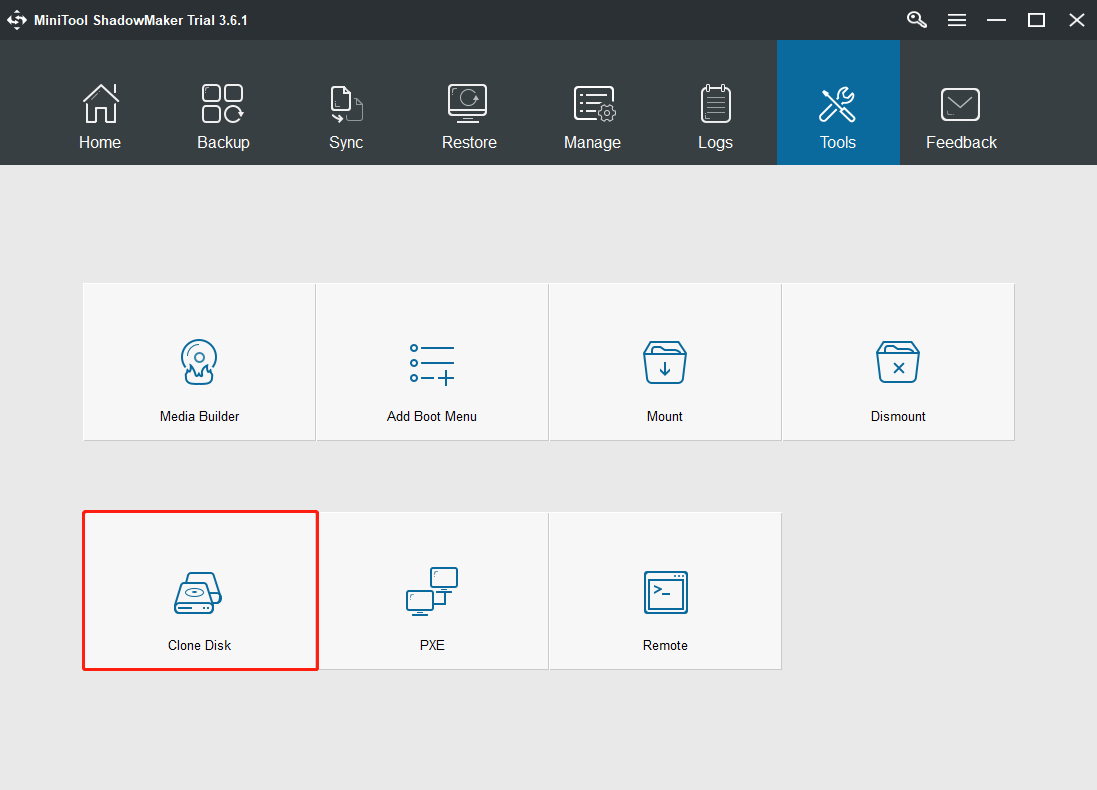Go to the Restore tab
This screenshot has height=790, width=1097.
(x=469, y=103)
